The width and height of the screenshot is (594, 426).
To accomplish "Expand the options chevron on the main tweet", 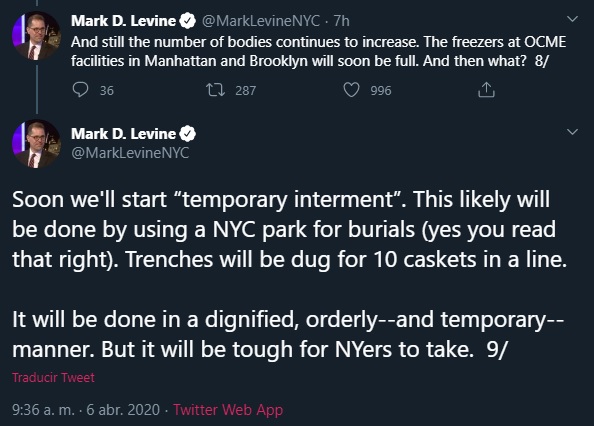I will tap(572, 132).
